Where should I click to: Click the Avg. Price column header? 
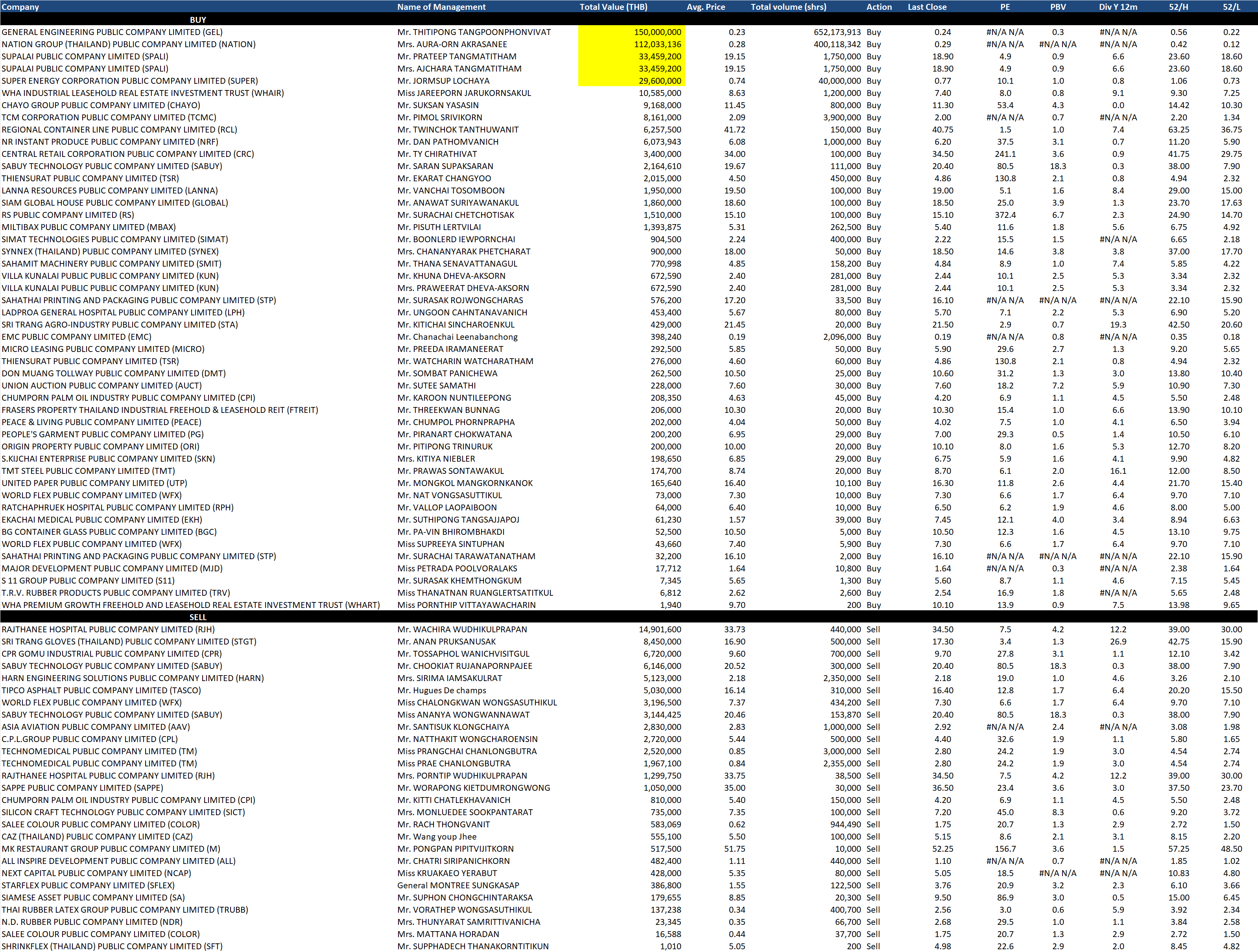pyautogui.click(x=705, y=7)
